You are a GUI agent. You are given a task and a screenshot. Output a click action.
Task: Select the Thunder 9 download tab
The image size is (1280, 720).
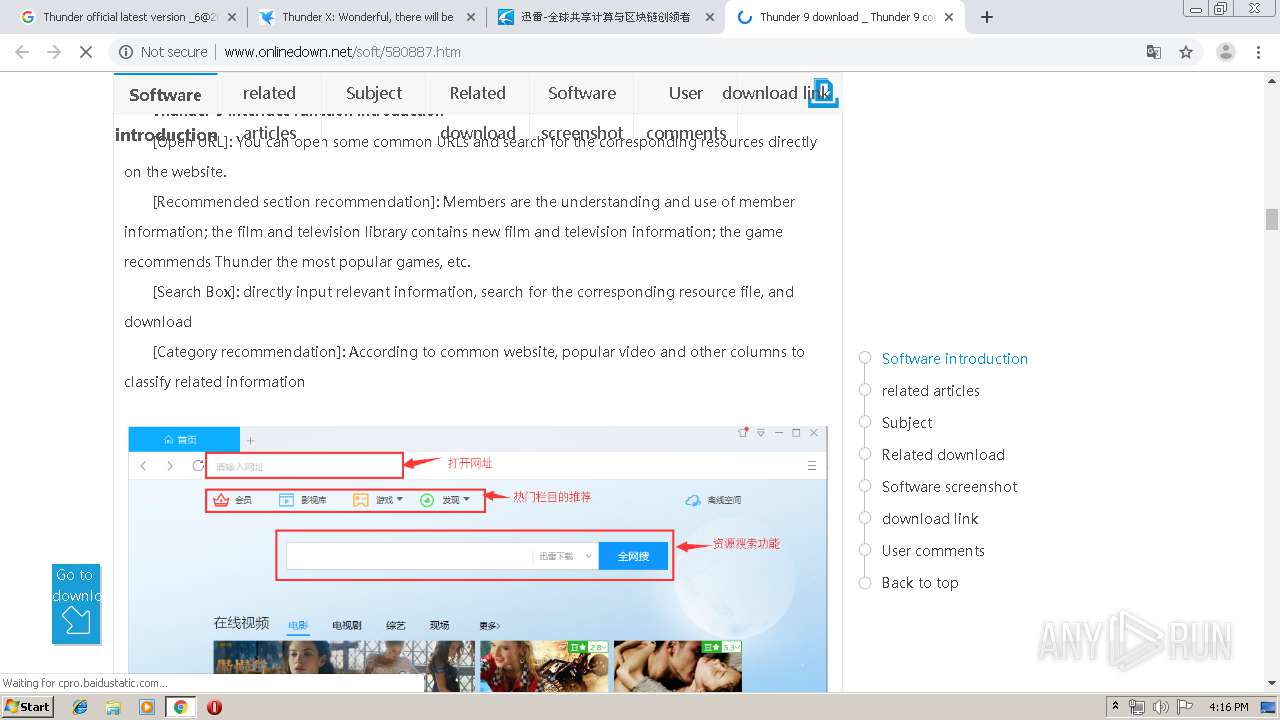(843, 17)
